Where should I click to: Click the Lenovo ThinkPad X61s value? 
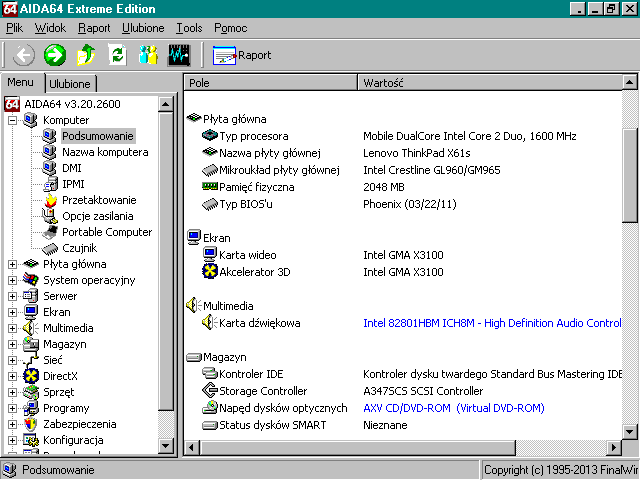tap(417, 153)
